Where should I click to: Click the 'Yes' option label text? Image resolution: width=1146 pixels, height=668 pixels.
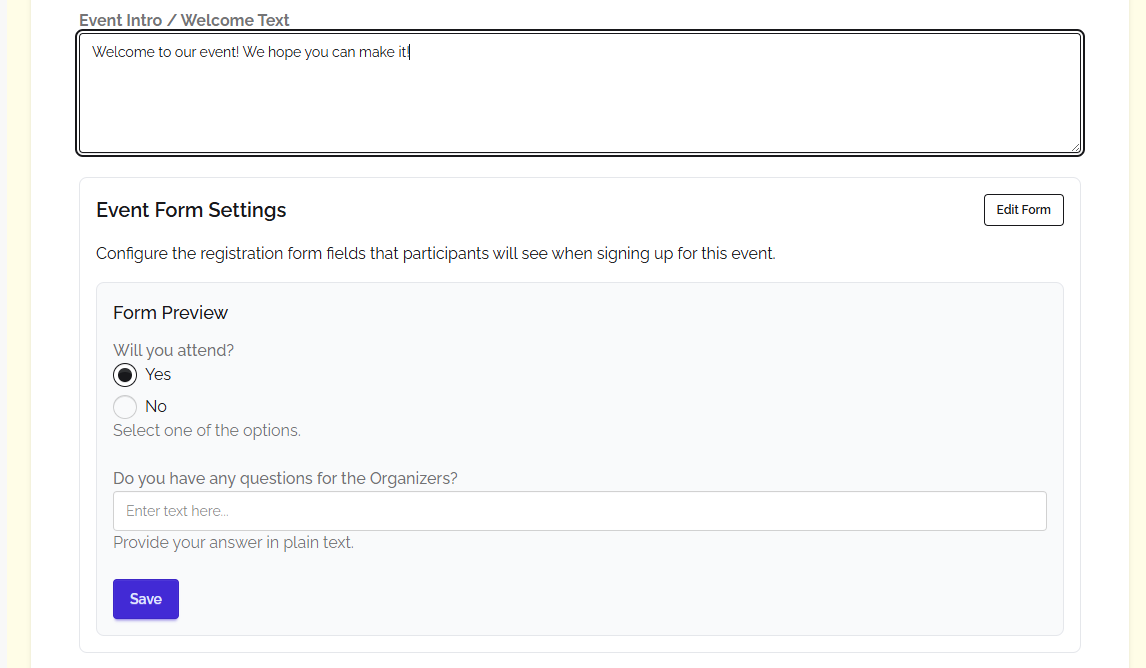(158, 375)
